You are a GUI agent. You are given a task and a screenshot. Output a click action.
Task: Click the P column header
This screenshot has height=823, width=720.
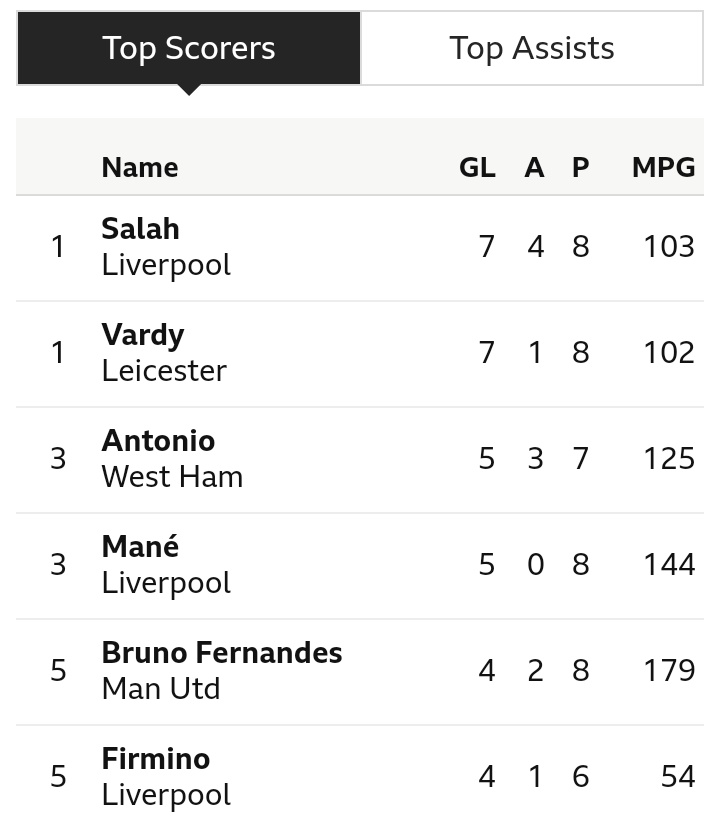[580, 168]
